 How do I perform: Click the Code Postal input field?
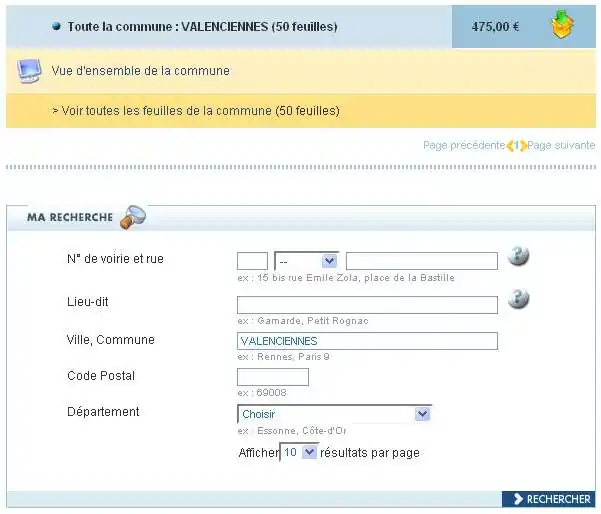pos(273,377)
